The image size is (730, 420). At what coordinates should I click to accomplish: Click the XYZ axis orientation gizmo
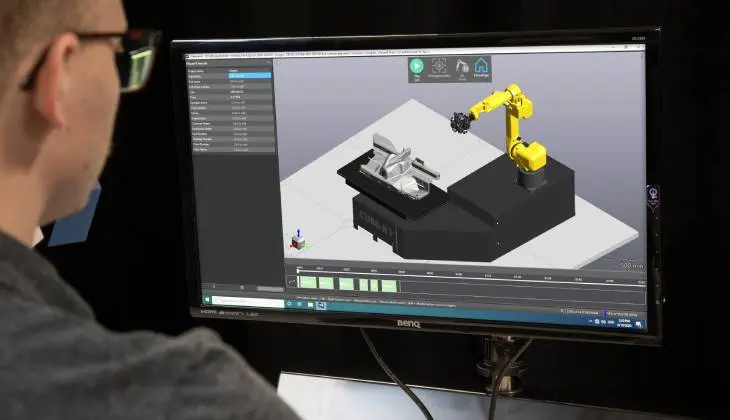(x=298, y=241)
